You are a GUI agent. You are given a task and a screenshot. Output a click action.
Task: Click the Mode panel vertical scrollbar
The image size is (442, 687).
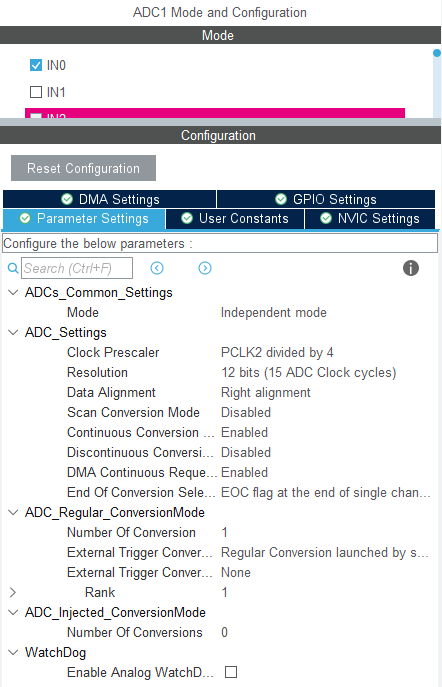point(437,83)
